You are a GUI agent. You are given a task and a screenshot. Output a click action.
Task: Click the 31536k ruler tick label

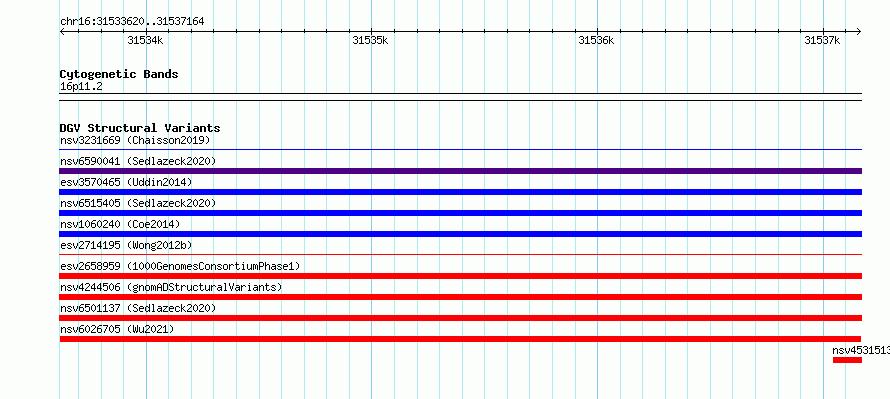coord(597,40)
